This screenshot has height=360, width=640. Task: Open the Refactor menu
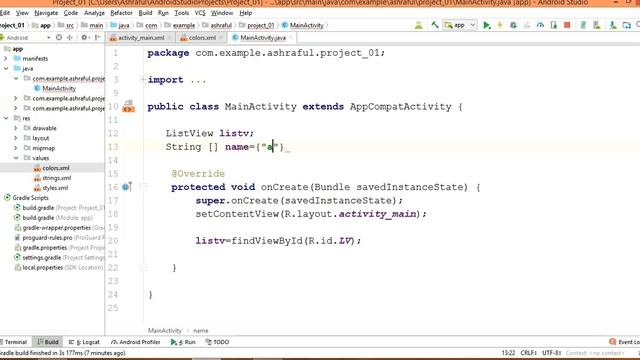[x=121, y=13]
